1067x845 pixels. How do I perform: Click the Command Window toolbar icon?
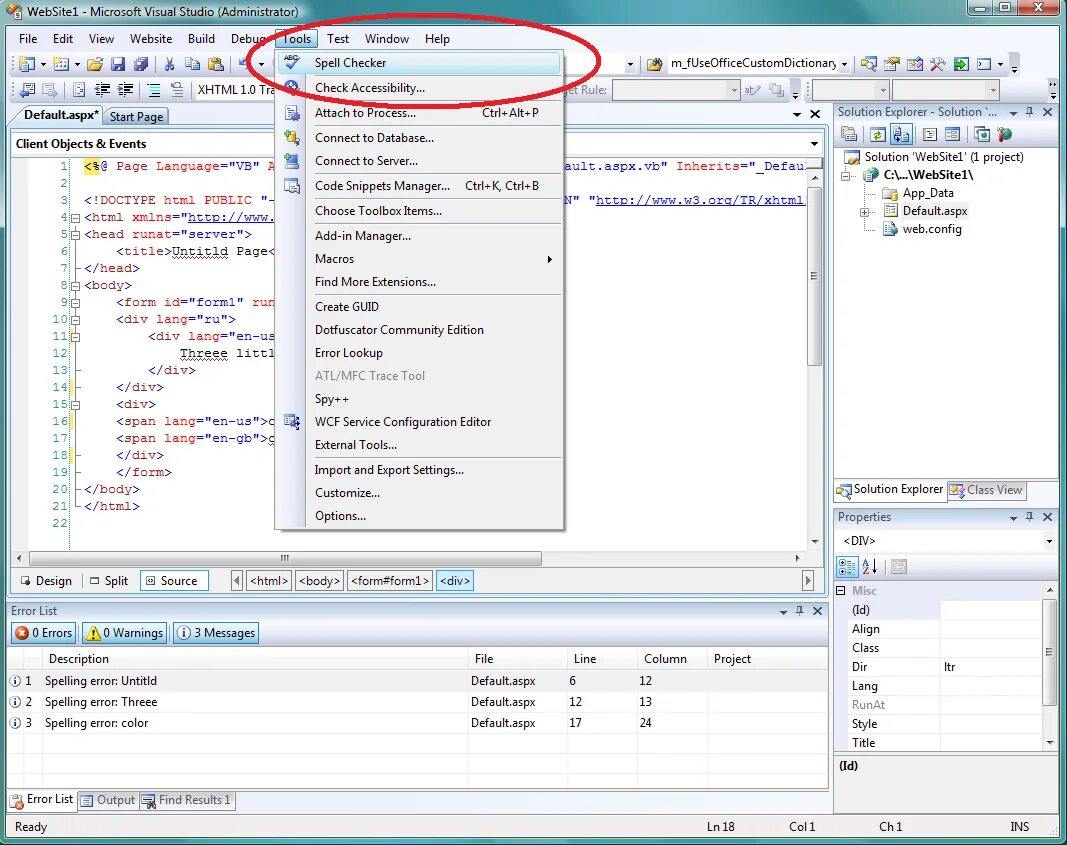(x=984, y=64)
